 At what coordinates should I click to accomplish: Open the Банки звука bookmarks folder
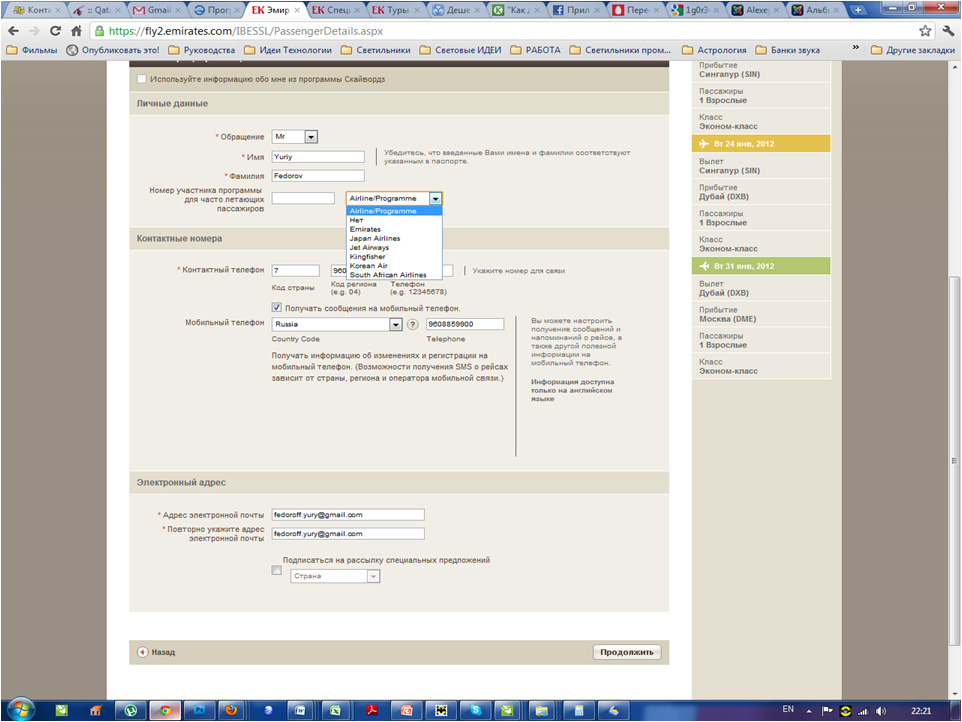(788, 50)
